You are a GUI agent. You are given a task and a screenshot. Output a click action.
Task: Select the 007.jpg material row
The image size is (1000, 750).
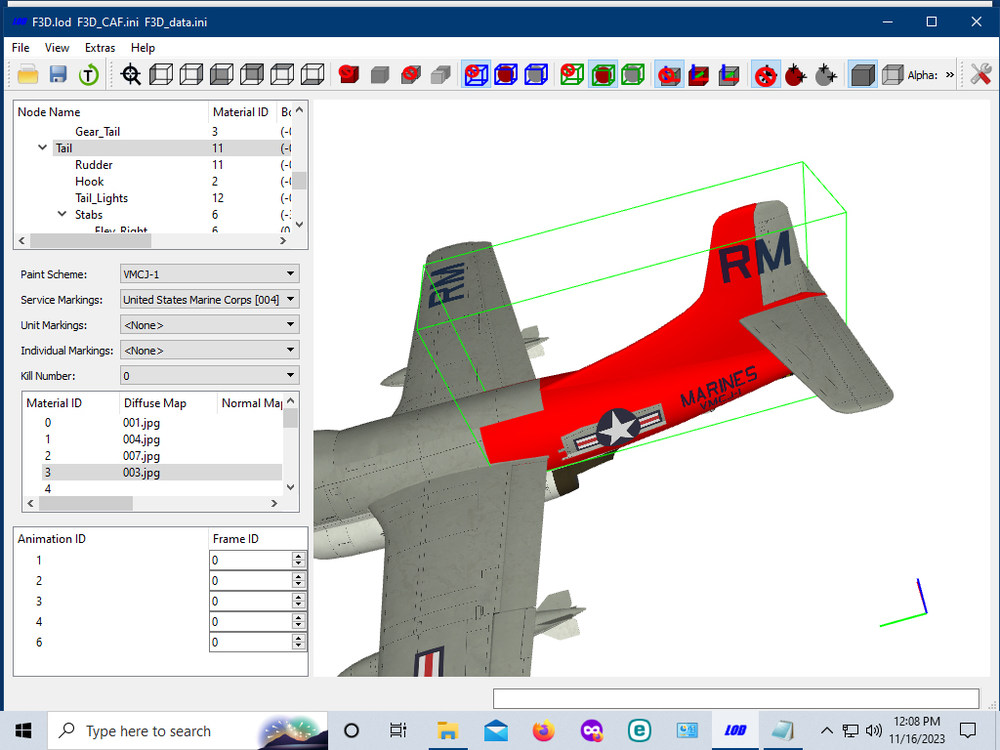(x=152, y=456)
